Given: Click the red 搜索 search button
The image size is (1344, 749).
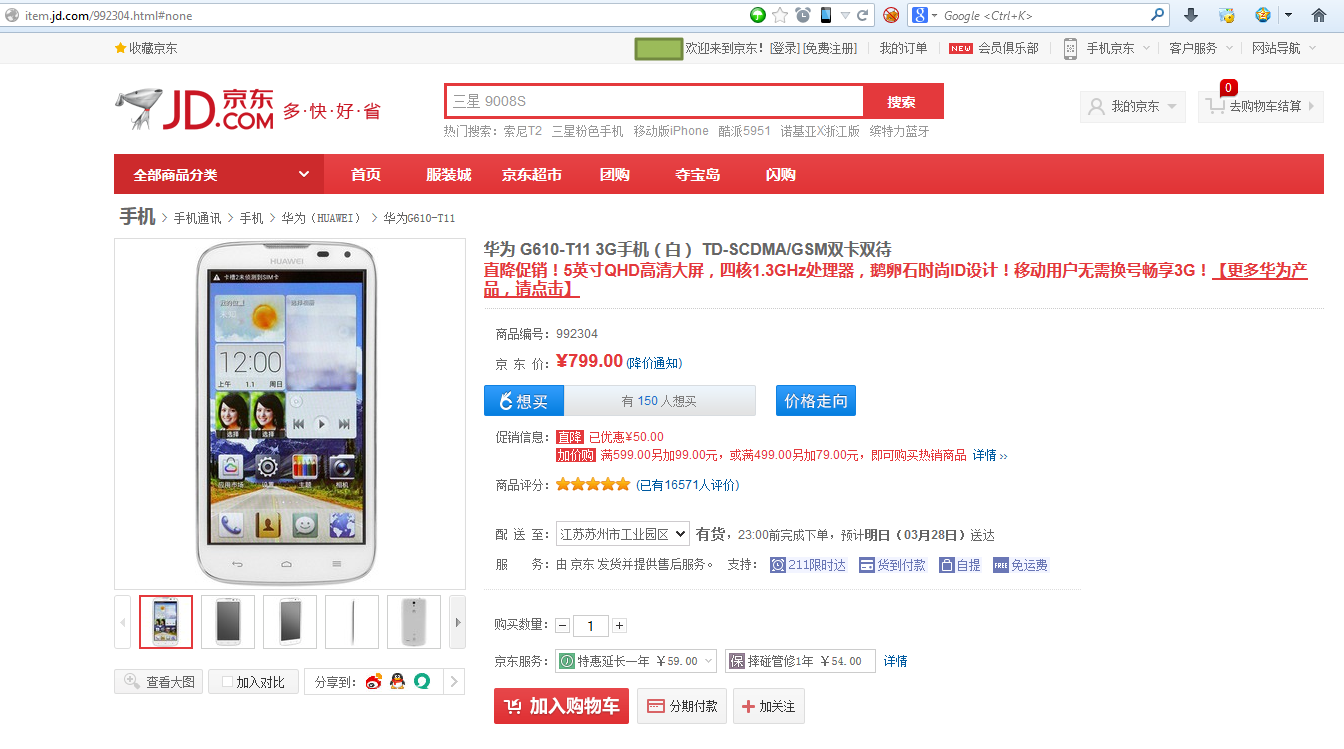Looking at the screenshot, I should [902, 101].
